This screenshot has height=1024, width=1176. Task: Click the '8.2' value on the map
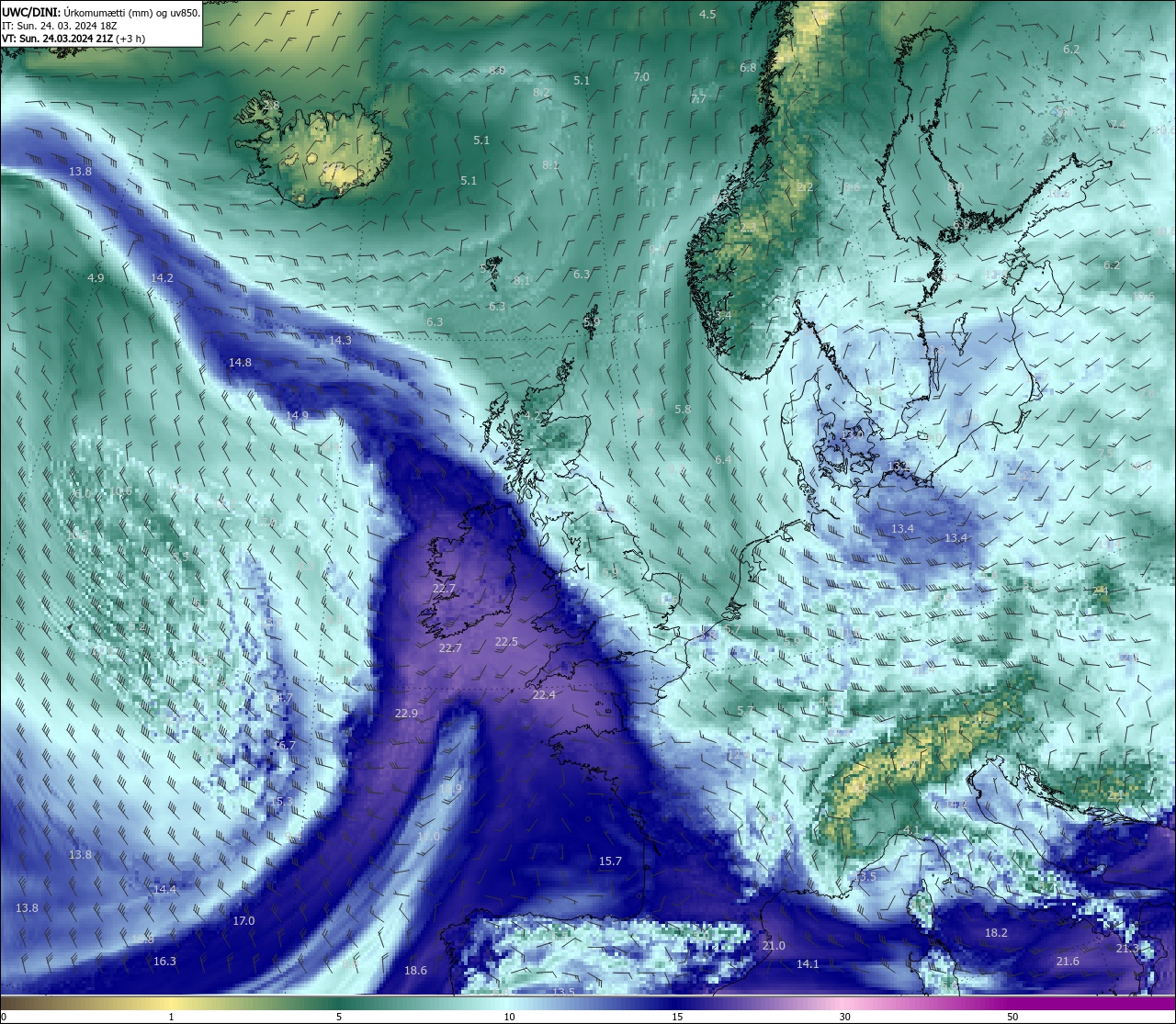pyautogui.click(x=541, y=93)
